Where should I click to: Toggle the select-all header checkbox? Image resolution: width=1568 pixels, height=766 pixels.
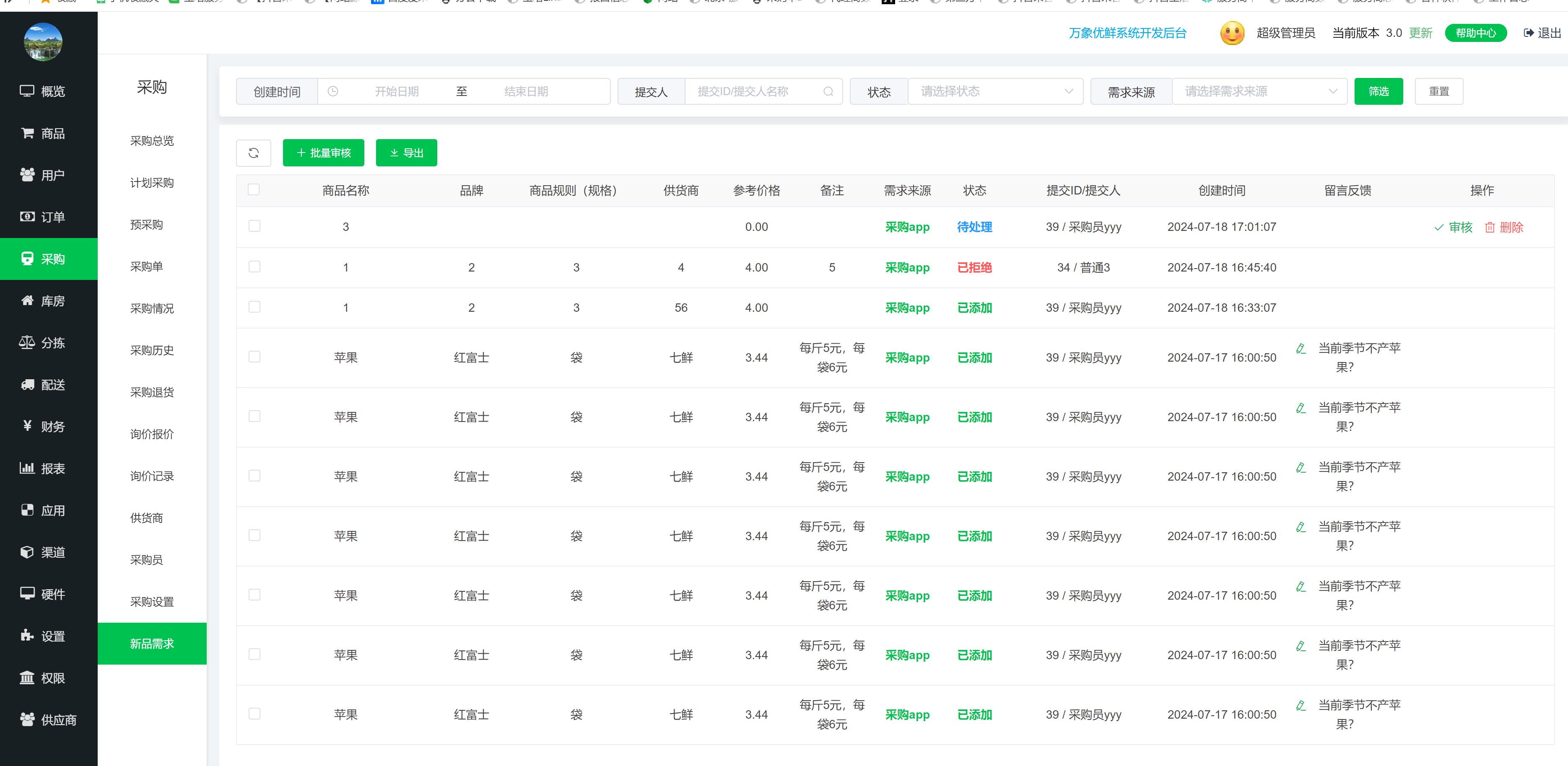point(254,189)
